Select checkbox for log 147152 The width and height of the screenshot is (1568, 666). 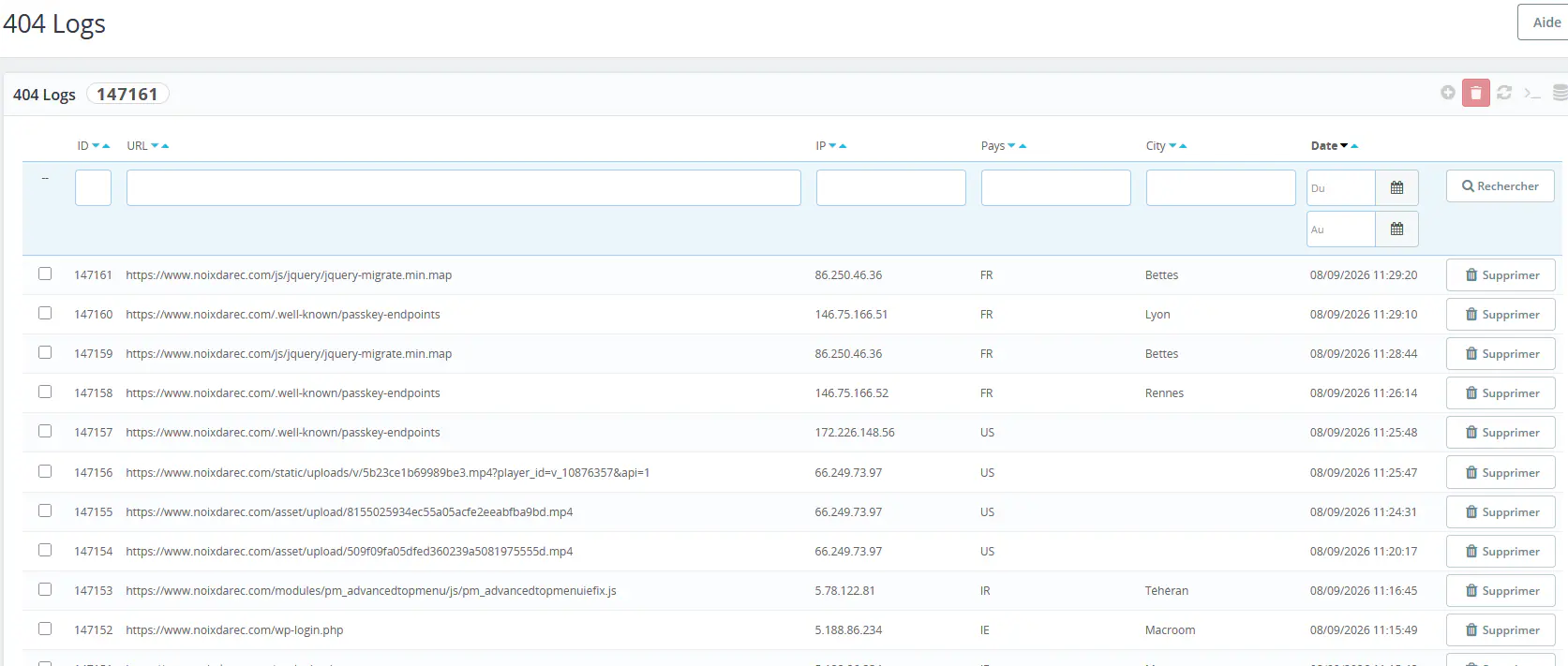[45, 629]
